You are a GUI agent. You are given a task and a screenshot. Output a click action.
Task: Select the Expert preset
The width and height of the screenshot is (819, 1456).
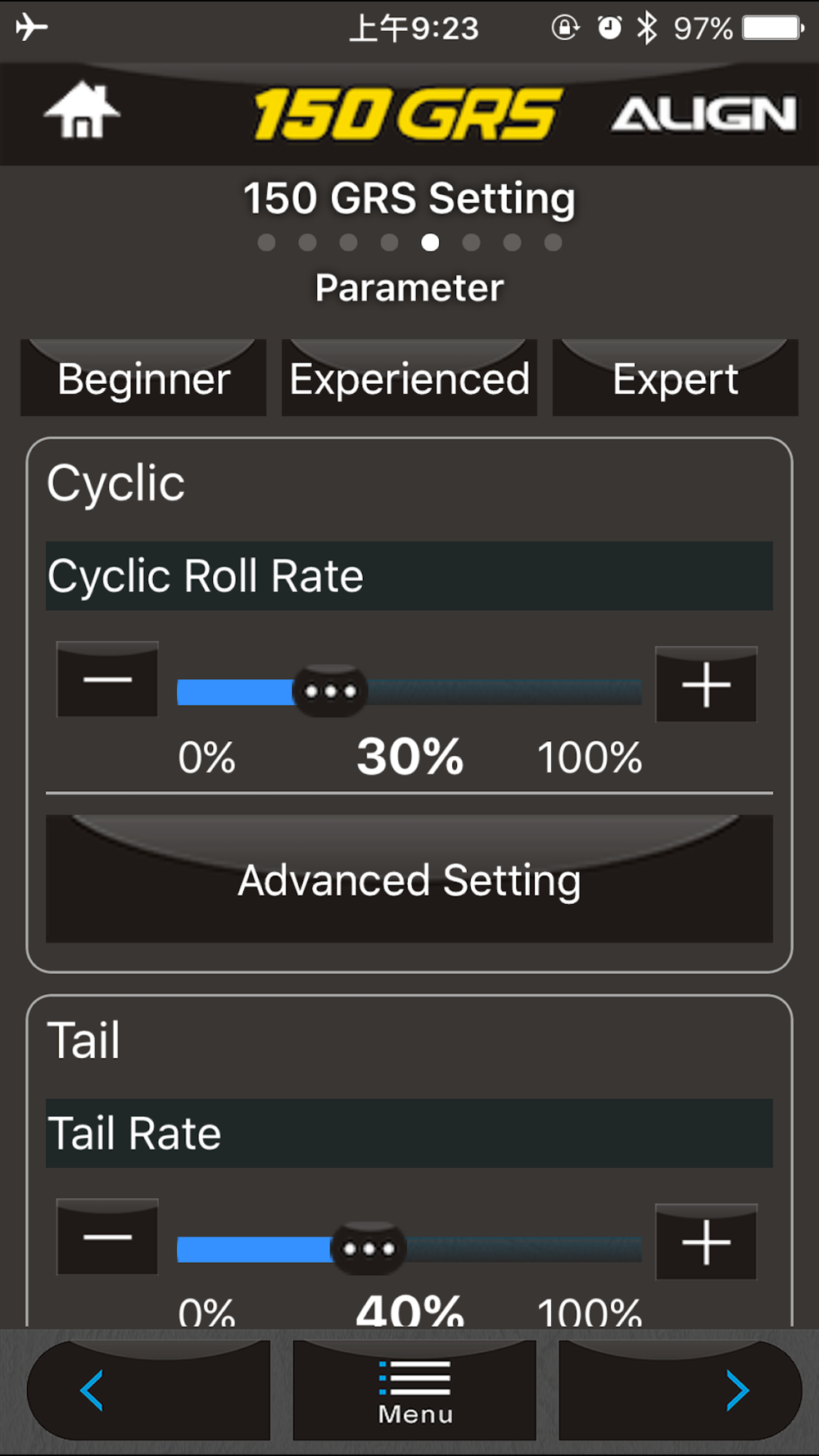pos(676,378)
